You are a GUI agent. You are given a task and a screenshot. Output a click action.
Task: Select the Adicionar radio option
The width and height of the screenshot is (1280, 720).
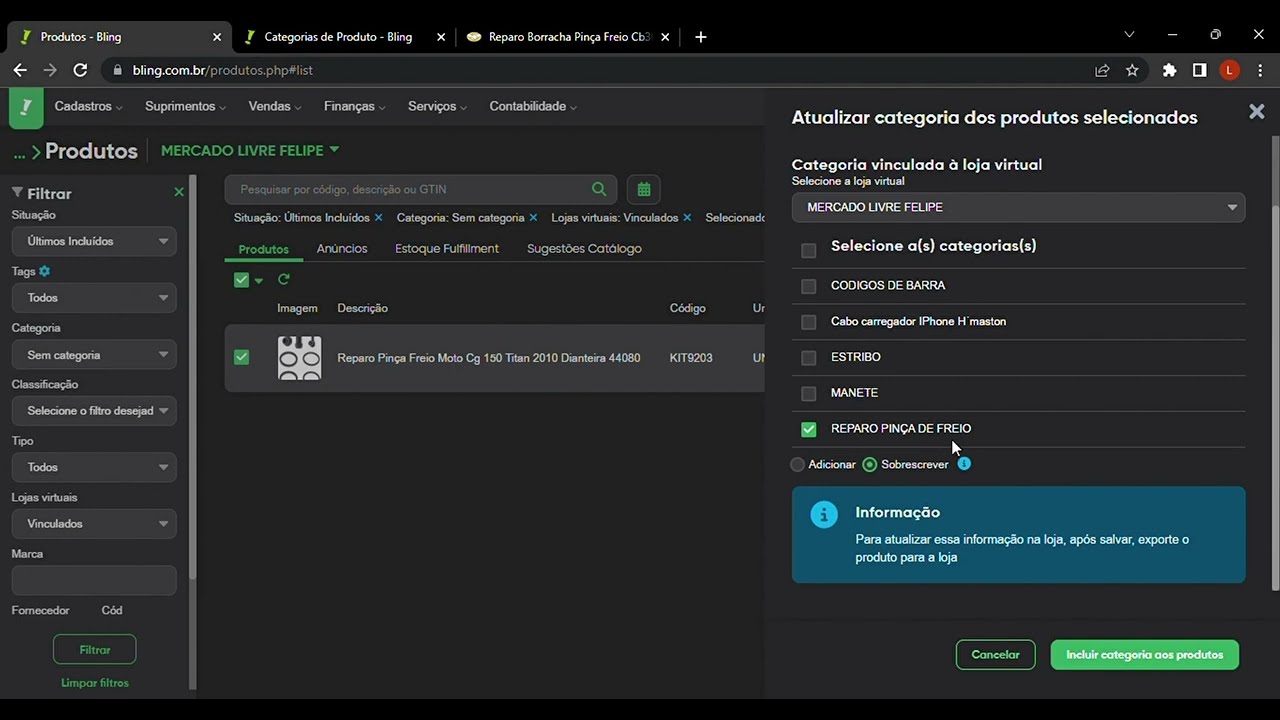(797, 464)
